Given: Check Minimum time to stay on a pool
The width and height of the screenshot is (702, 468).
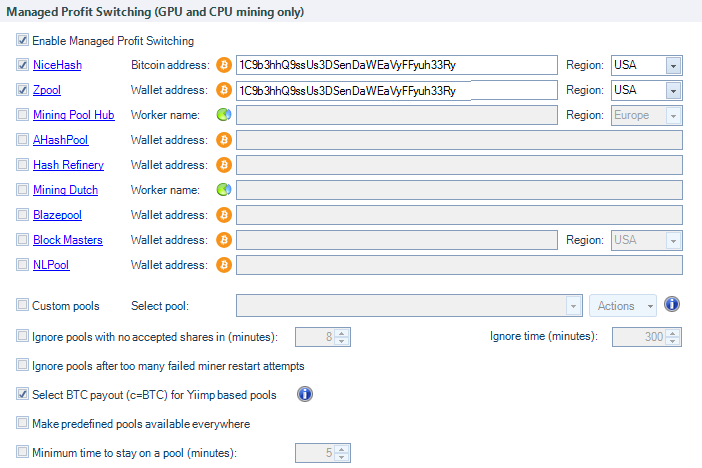Looking at the screenshot, I should click(x=22, y=452).
